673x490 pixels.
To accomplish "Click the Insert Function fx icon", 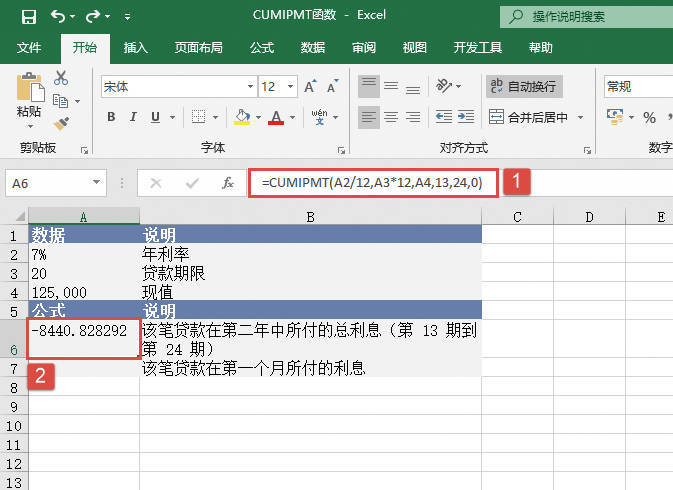I will pos(228,183).
